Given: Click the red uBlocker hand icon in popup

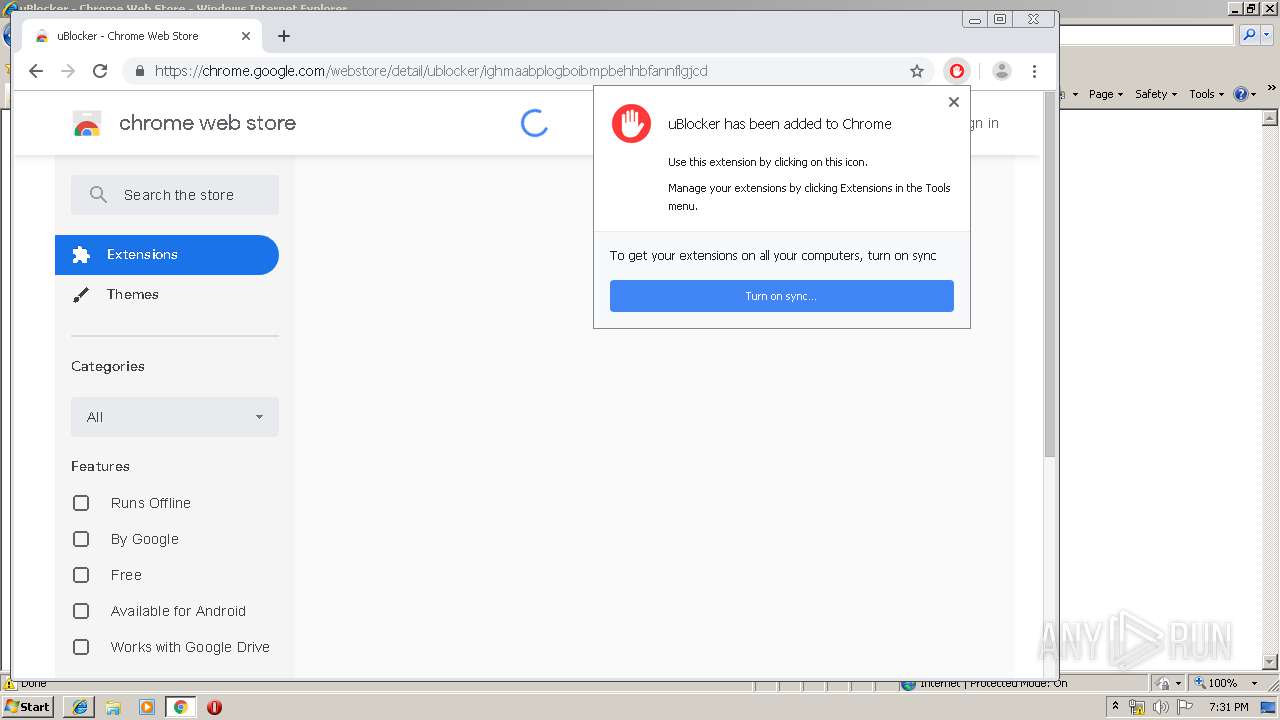Looking at the screenshot, I should click(x=631, y=124).
